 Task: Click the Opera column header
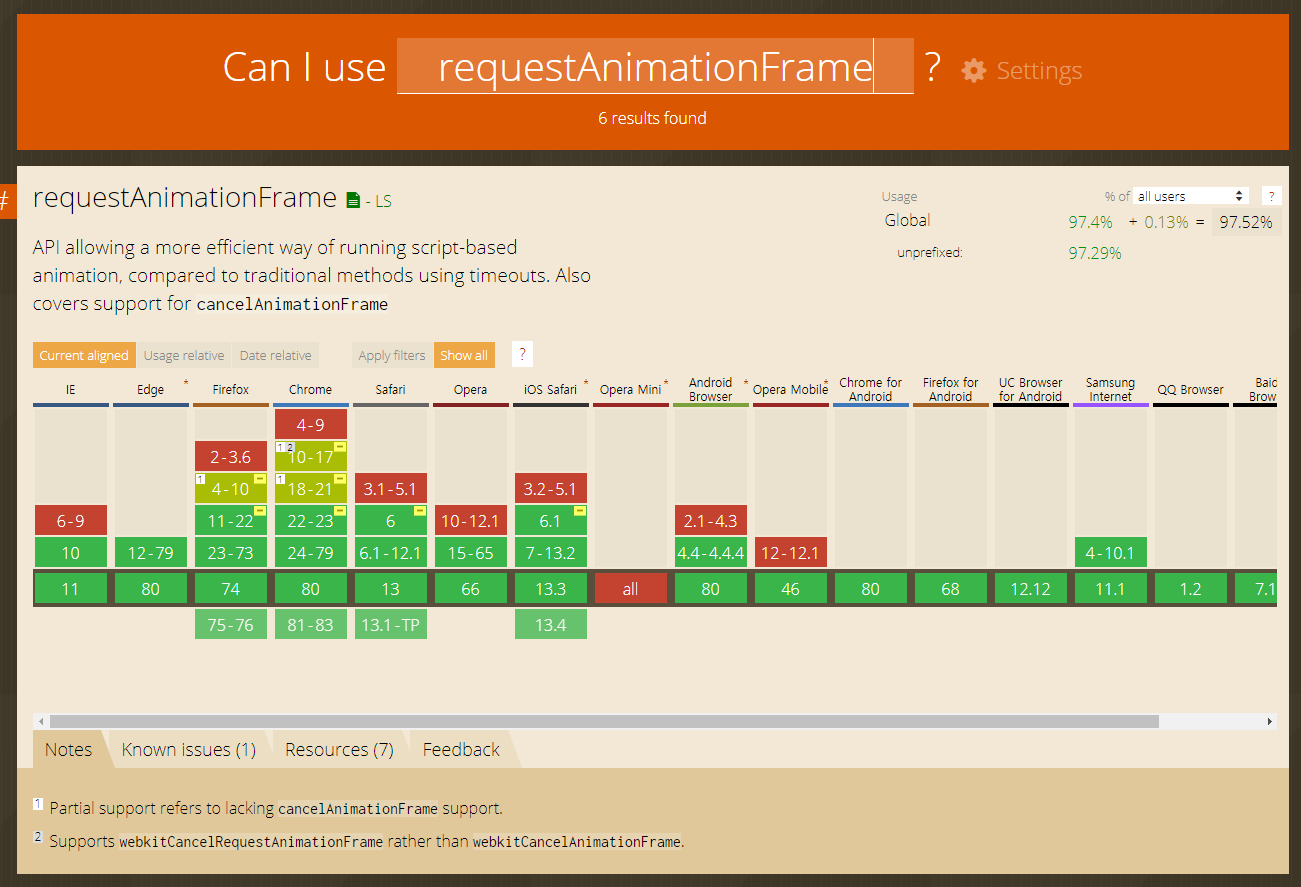470,390
